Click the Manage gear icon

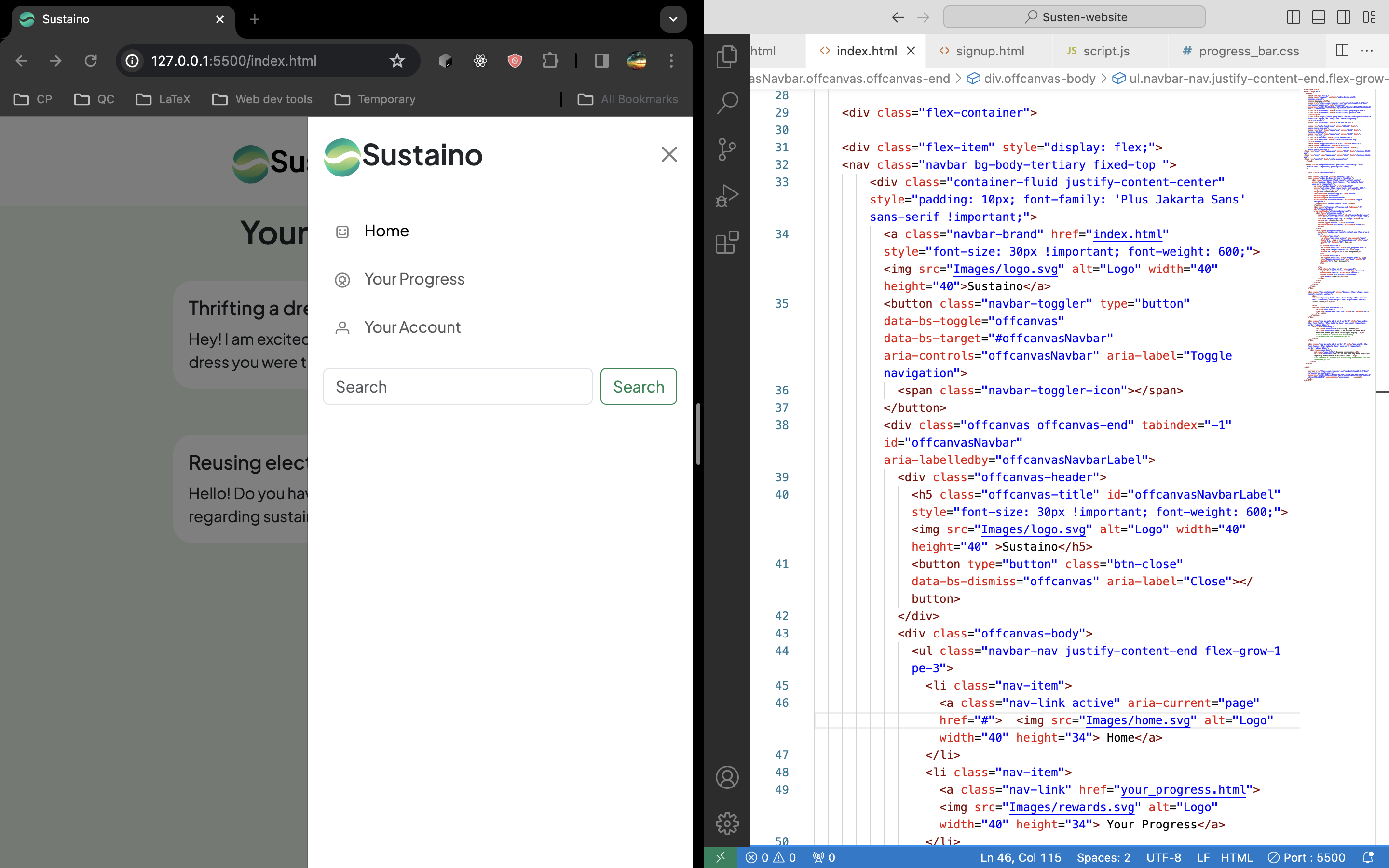pyautogui.click(x=727, y=823)
